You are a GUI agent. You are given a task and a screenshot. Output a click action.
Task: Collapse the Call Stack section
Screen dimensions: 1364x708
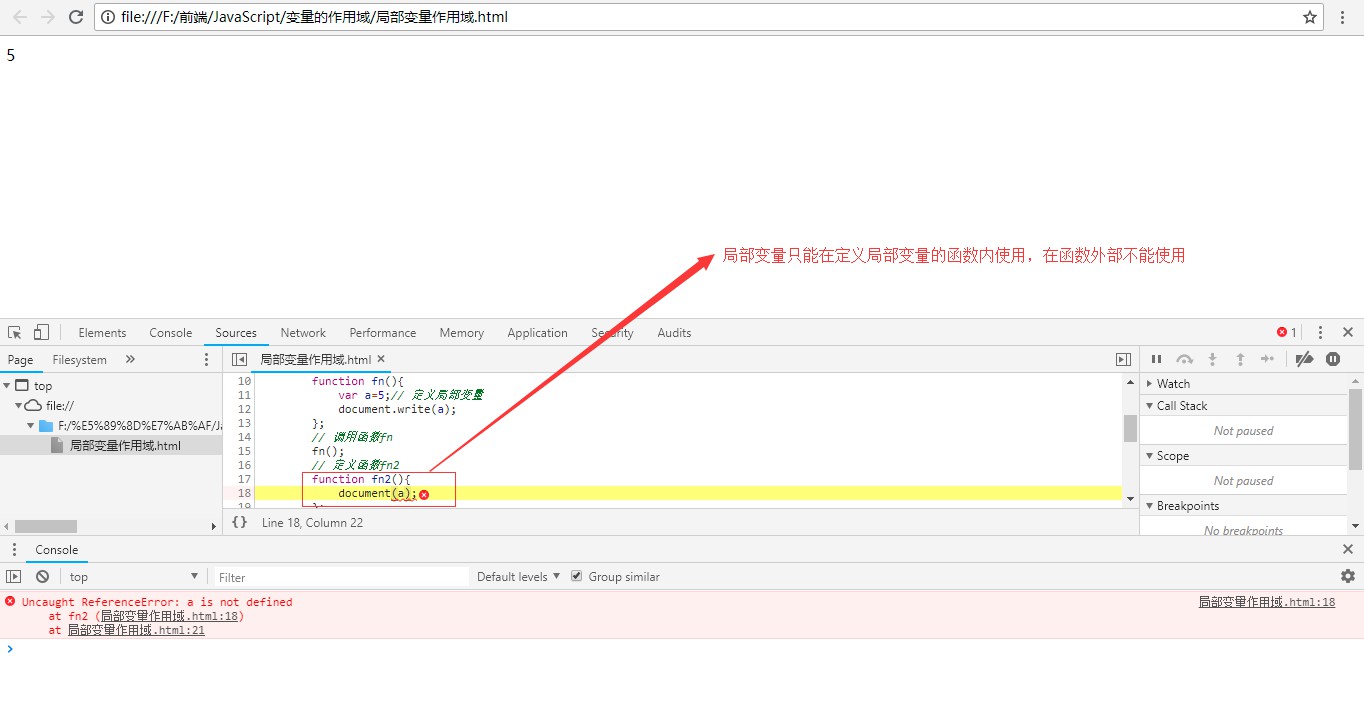pos(1181,406)
